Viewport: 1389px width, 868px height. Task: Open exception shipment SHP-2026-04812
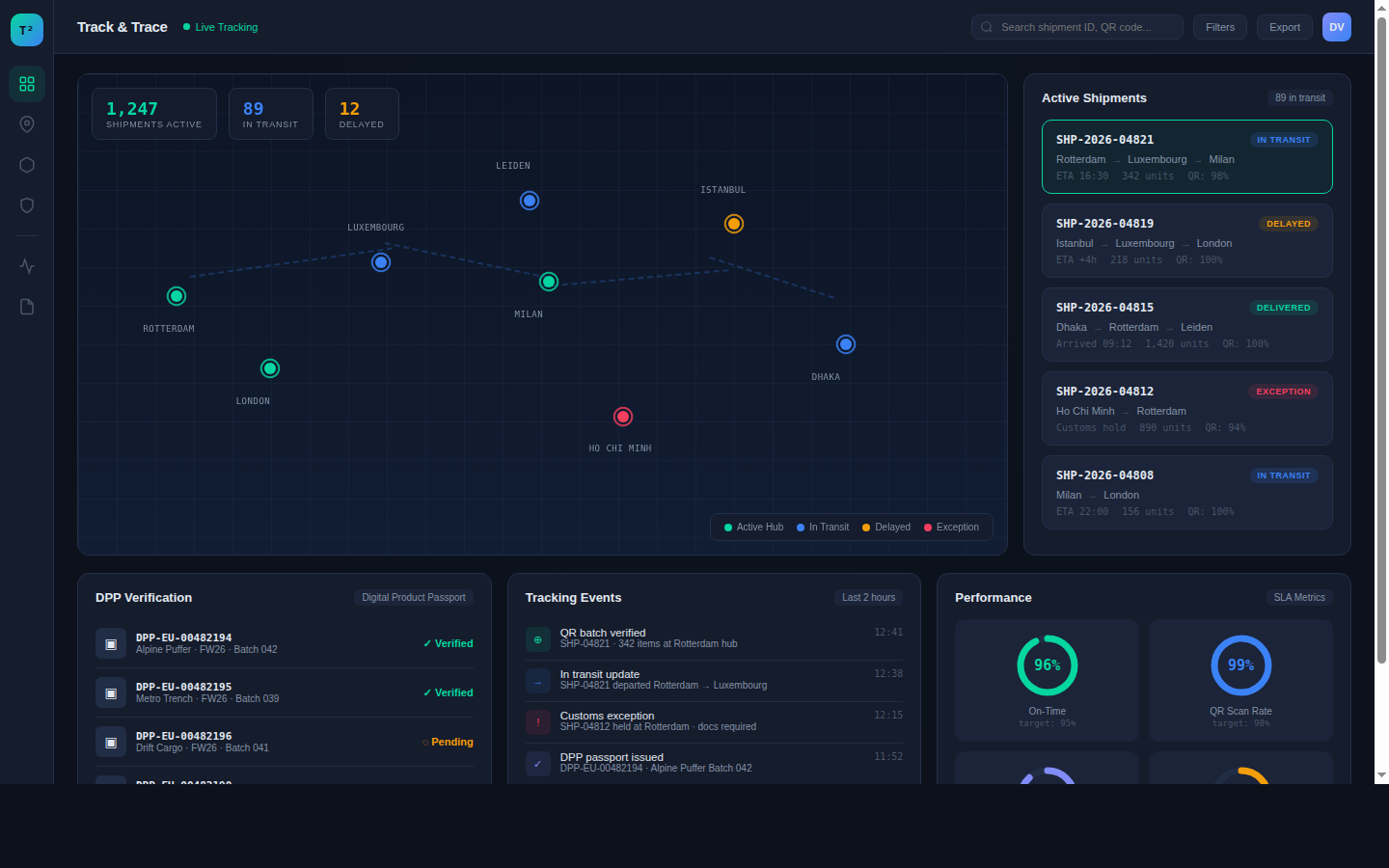1187,408
